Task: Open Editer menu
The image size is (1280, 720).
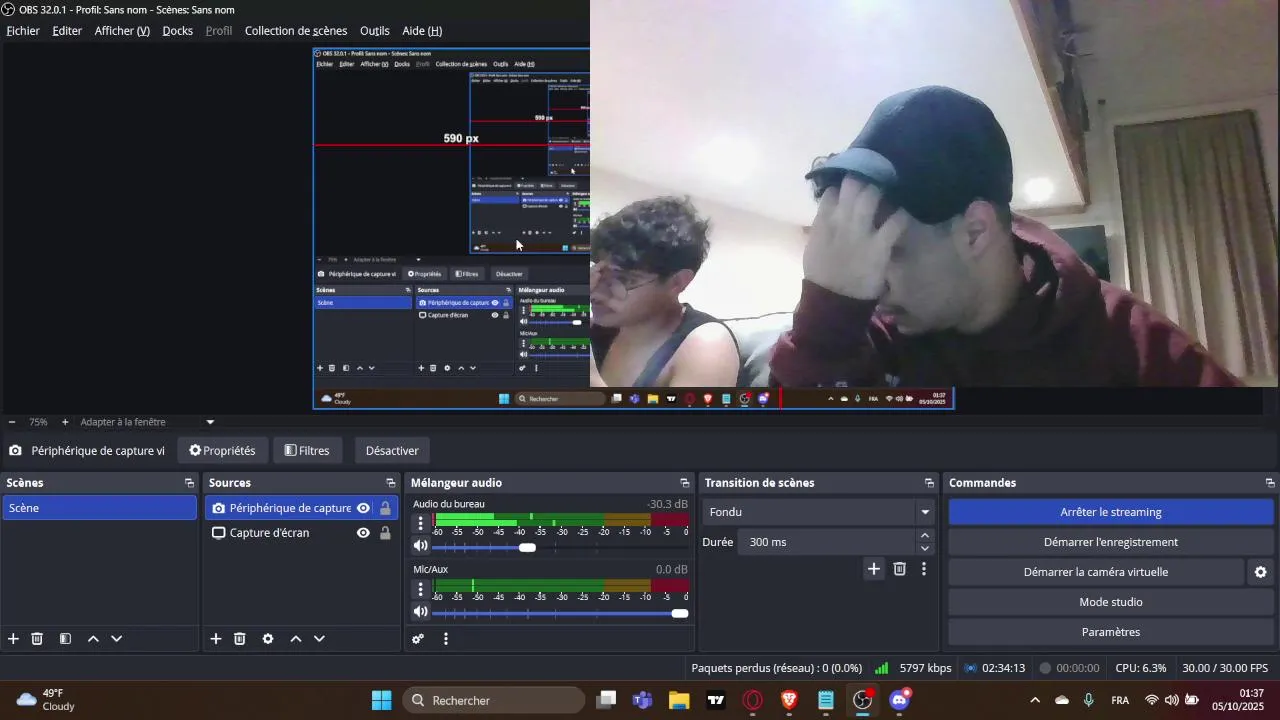Action: (x=67, y=31)
